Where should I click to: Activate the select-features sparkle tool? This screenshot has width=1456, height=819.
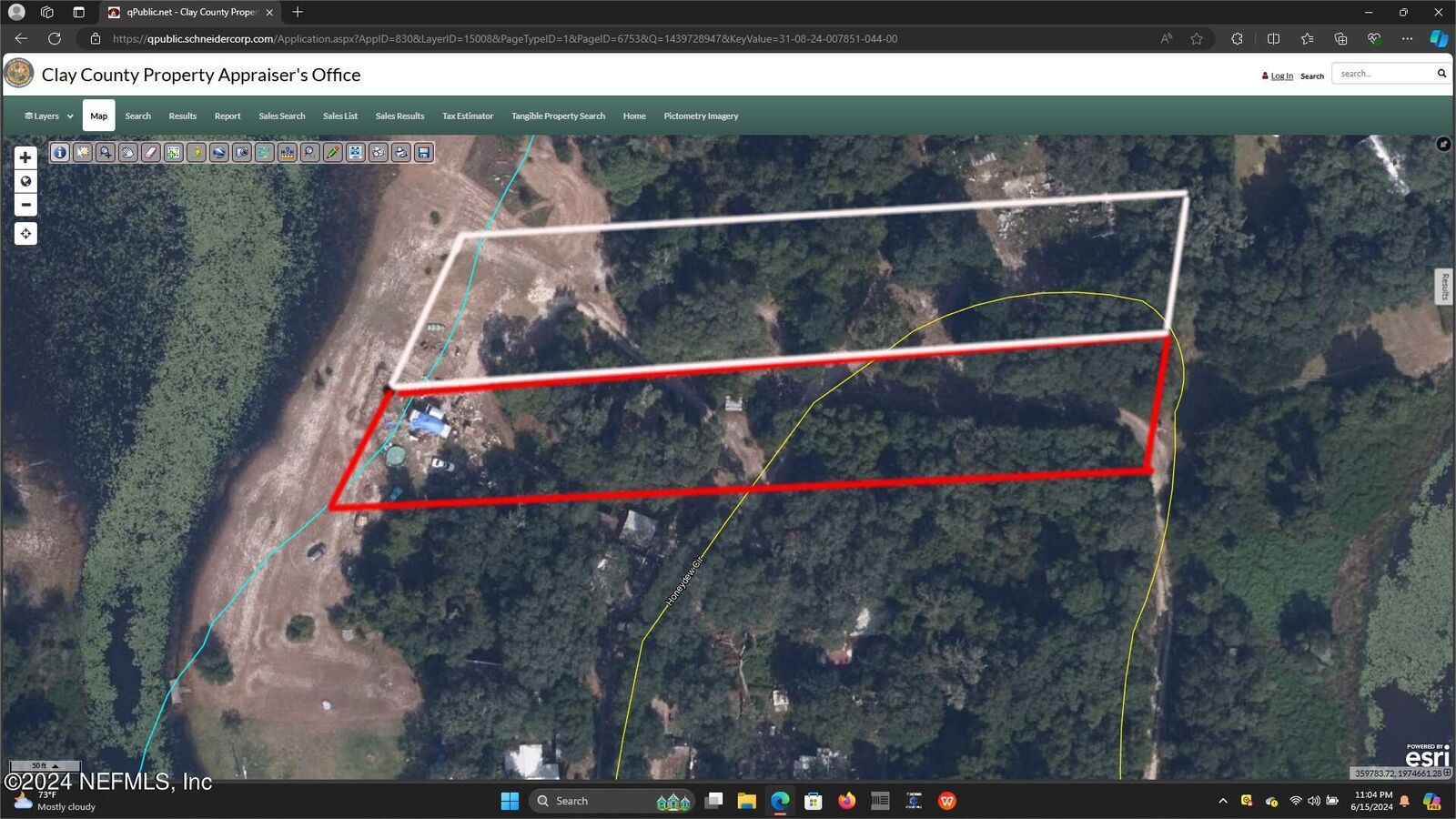point(83,153)
